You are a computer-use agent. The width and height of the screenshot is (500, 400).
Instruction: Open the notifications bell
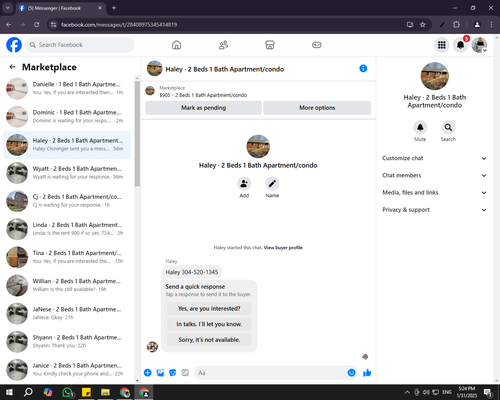[460, 45]
